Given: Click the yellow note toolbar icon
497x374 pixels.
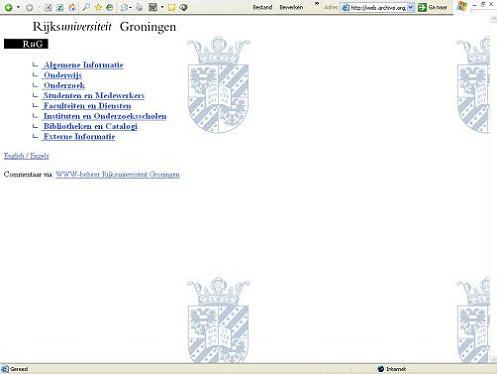Looking at the screenshot, I should [x=171, y=7].
